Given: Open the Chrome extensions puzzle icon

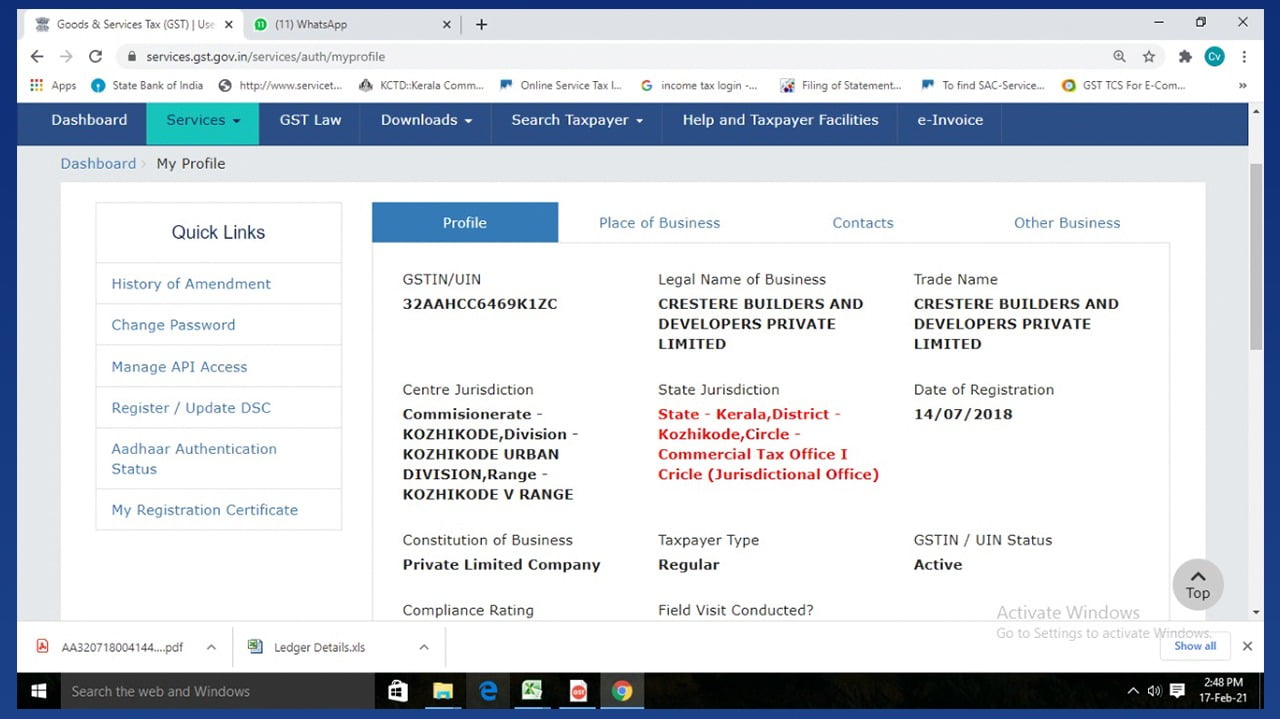Looking at the screenshot, I should pyautogui.click(x=1185, y=57).
